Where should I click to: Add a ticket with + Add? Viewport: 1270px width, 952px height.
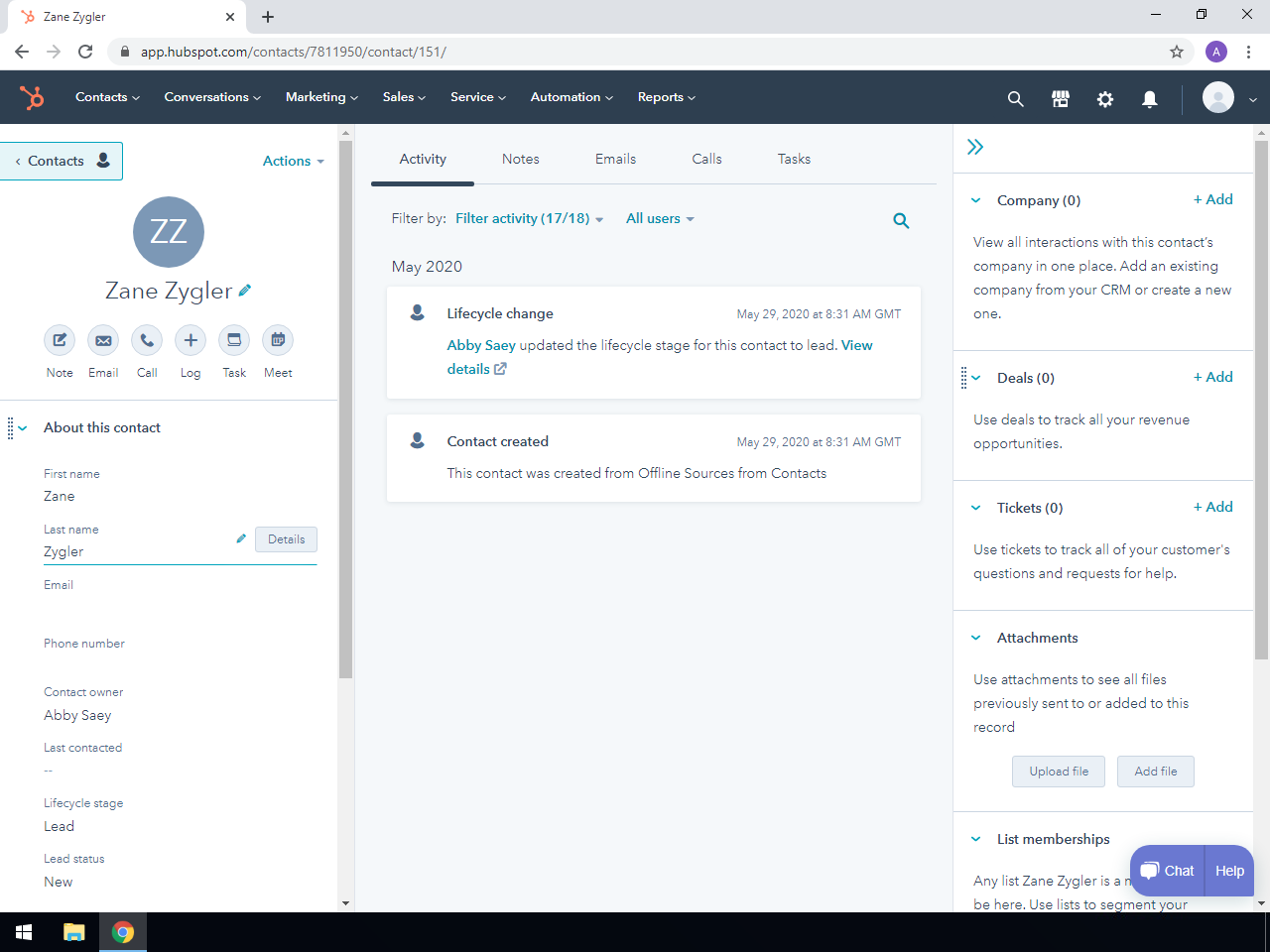point(1213,507)
